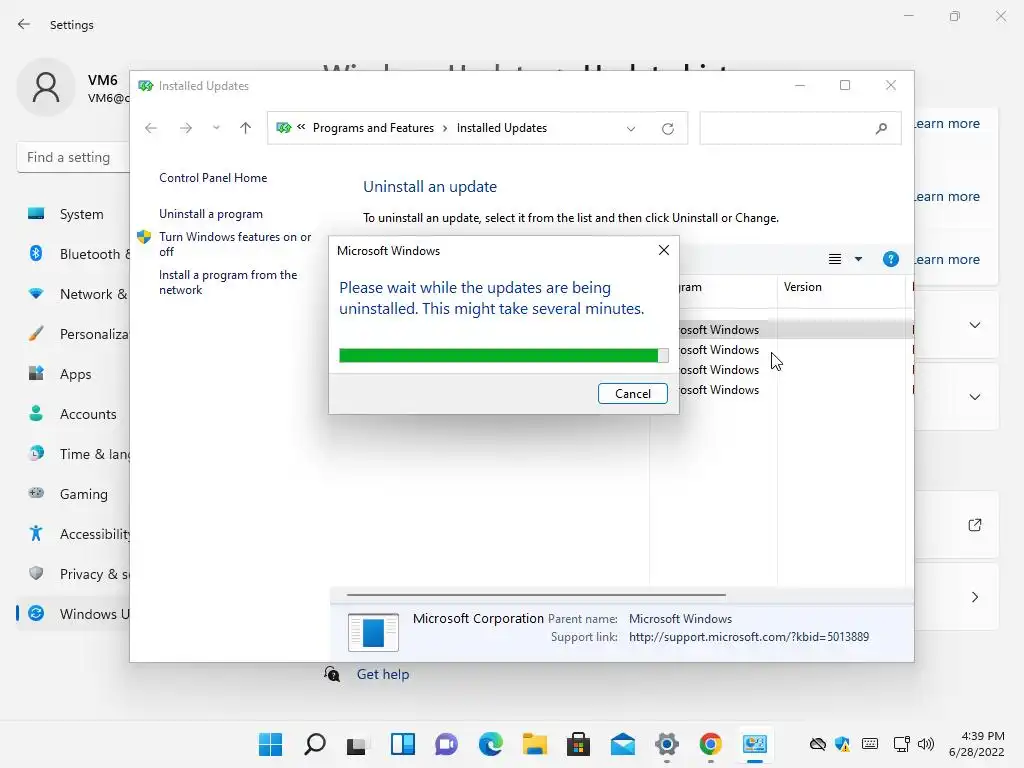Go up one folder level
The width and height of the screenshot is (1024, 768).
246,128
